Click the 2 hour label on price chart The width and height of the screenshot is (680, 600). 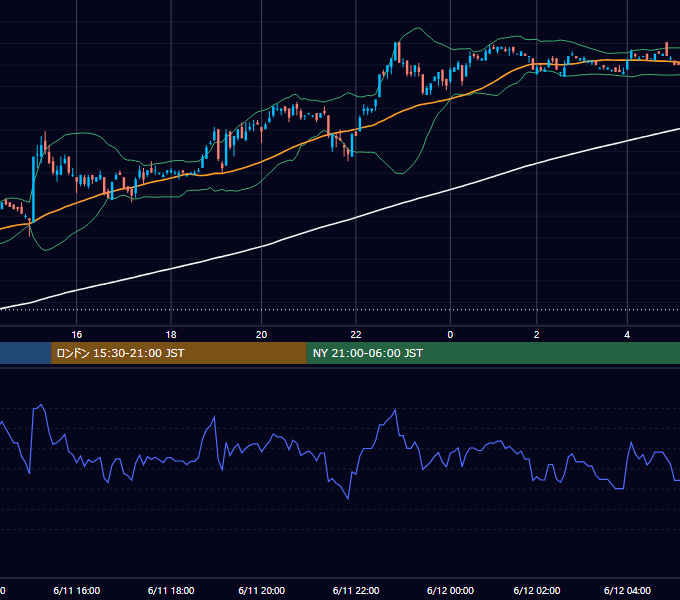[536, 335]
